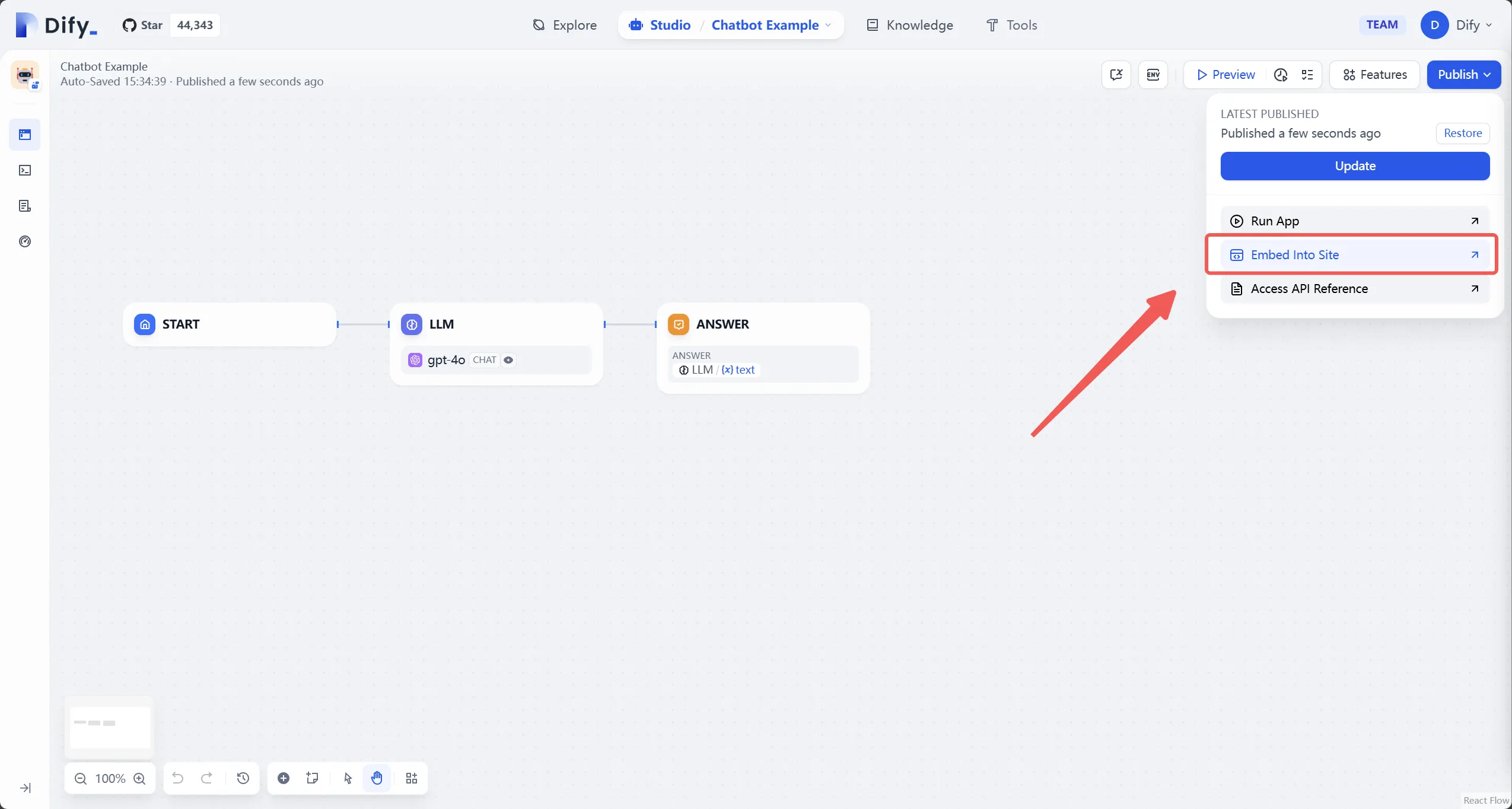This screenshot has height=809, width=1512.
Task: Open the view workflow history icon near zoom controls
Action: point(243,778)
